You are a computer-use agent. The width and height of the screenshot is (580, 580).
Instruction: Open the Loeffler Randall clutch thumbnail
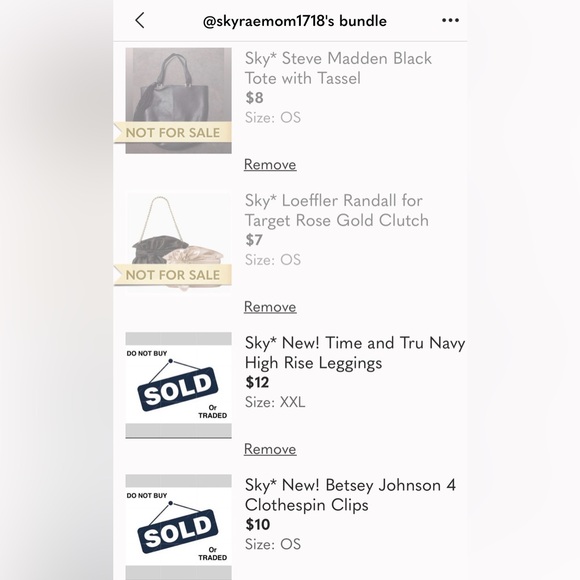(178, 243)
